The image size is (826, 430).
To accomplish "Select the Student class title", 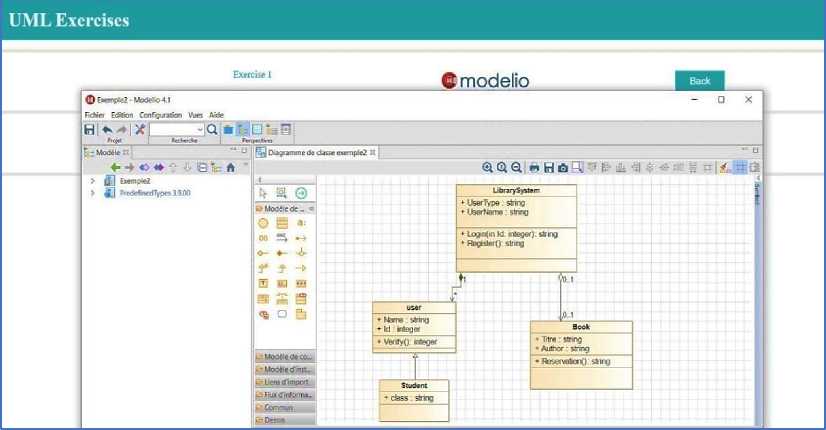I will coord(414,385).
